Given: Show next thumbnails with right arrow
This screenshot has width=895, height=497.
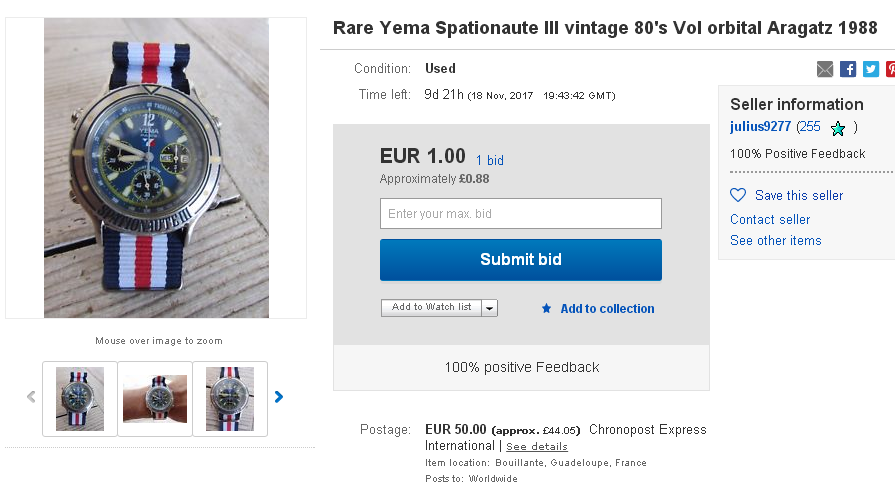Looking at the screenshot, I should [x=279, y=397].
